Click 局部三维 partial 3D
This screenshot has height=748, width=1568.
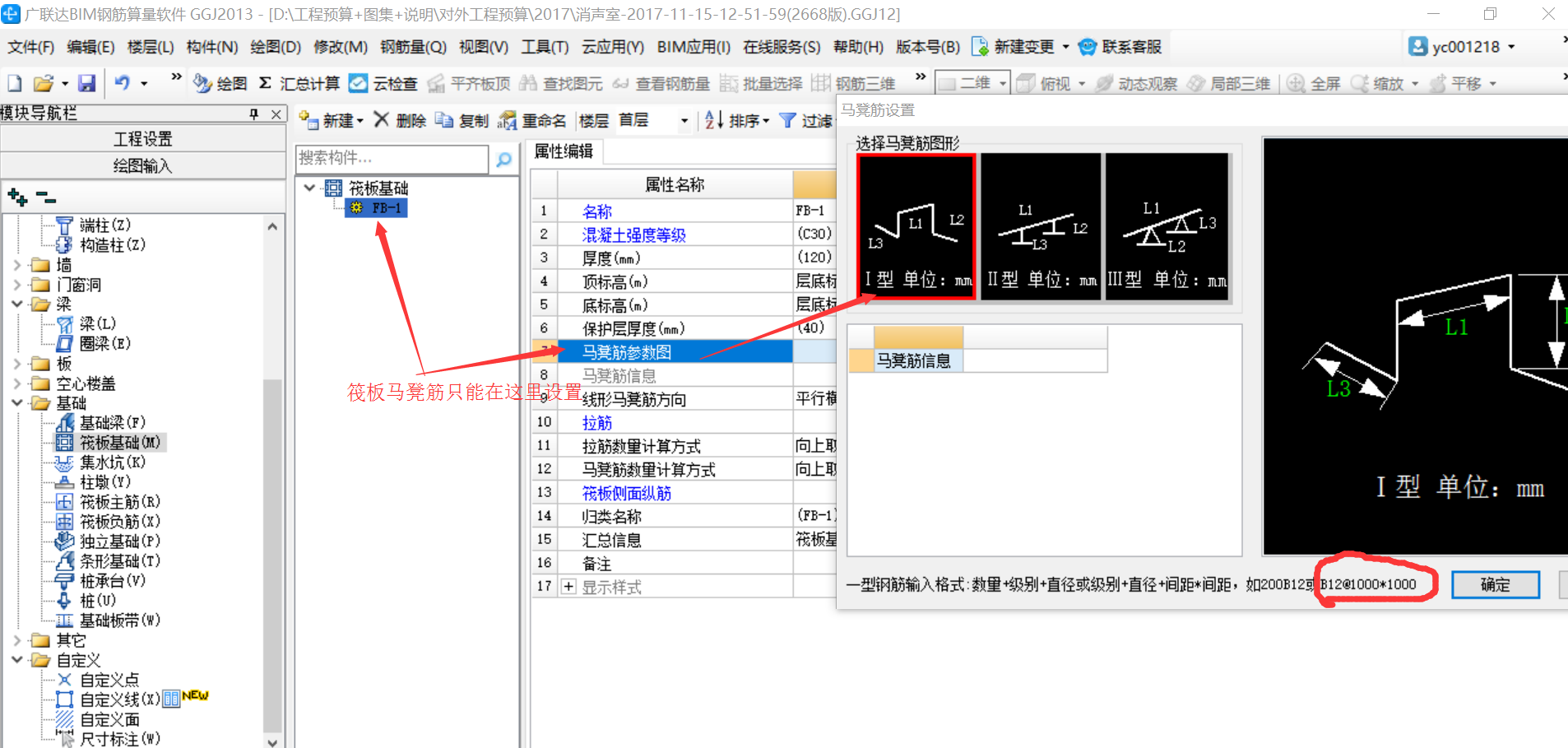point(1228,83)
